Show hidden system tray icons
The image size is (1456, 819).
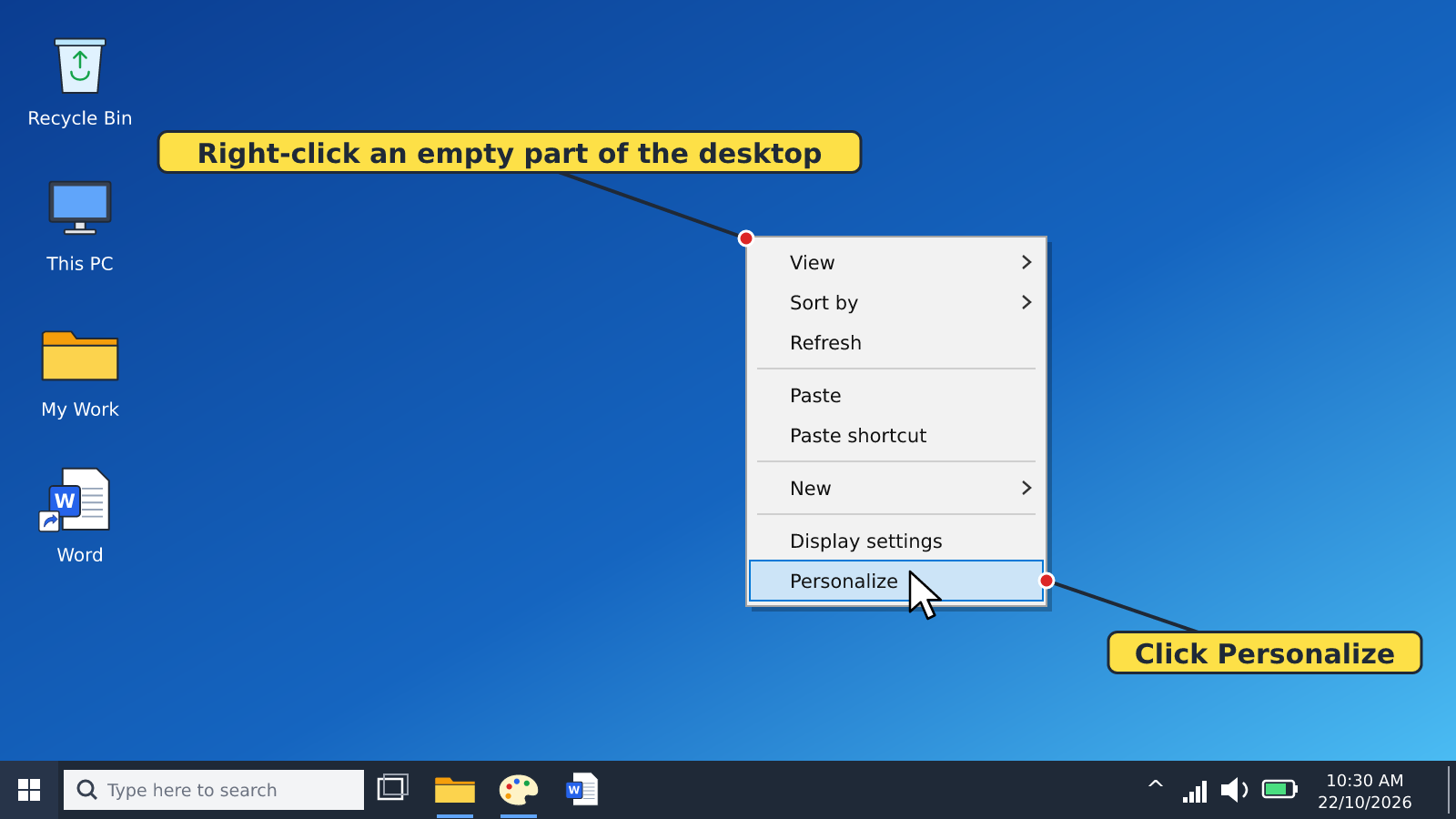[x=1156, y=784]
